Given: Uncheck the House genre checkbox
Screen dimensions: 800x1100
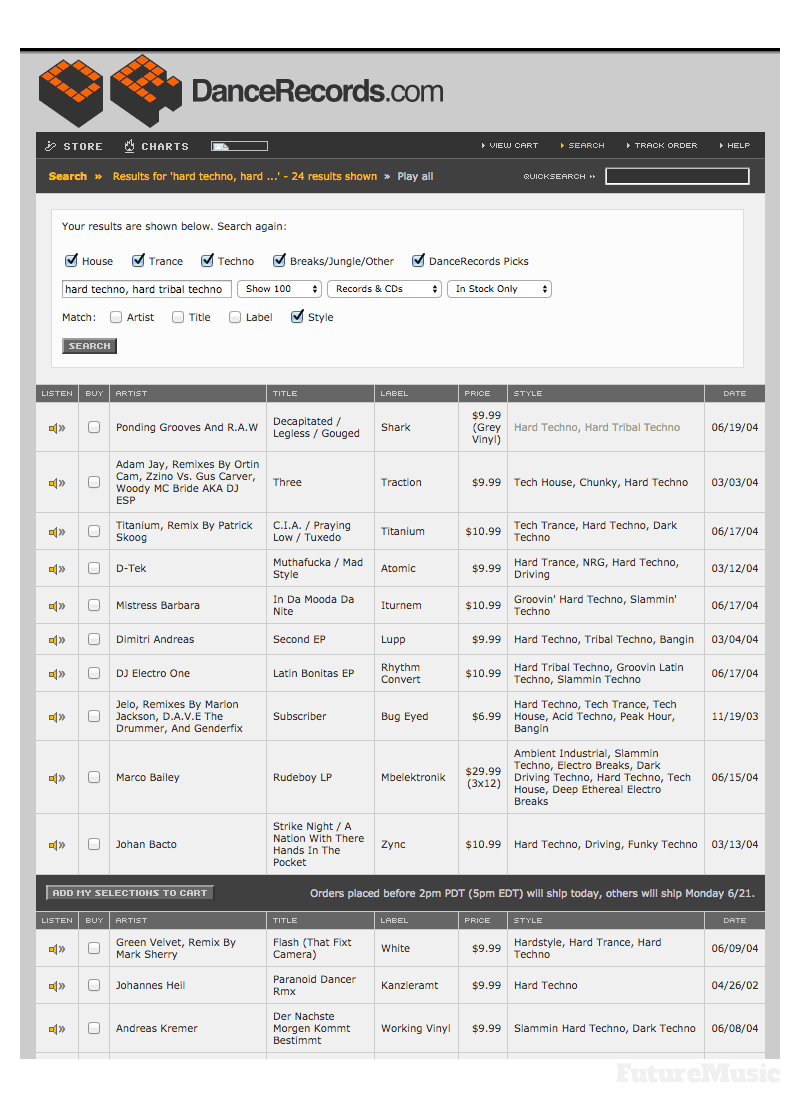Looking at the screenshot, I should point(71,260).
